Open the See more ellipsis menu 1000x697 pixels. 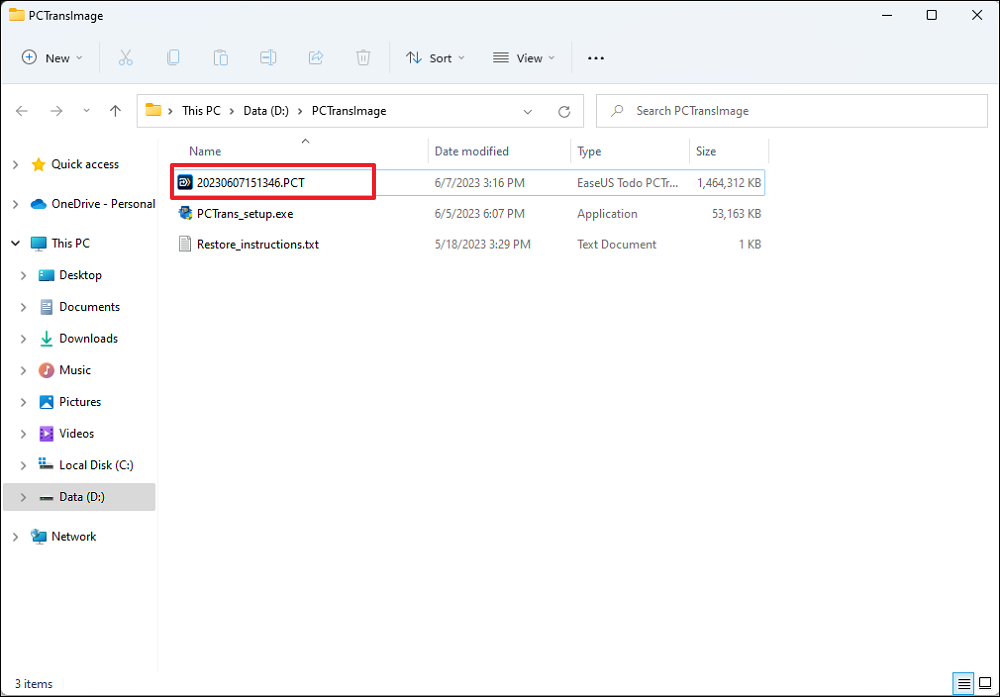[x=596, y=58]
